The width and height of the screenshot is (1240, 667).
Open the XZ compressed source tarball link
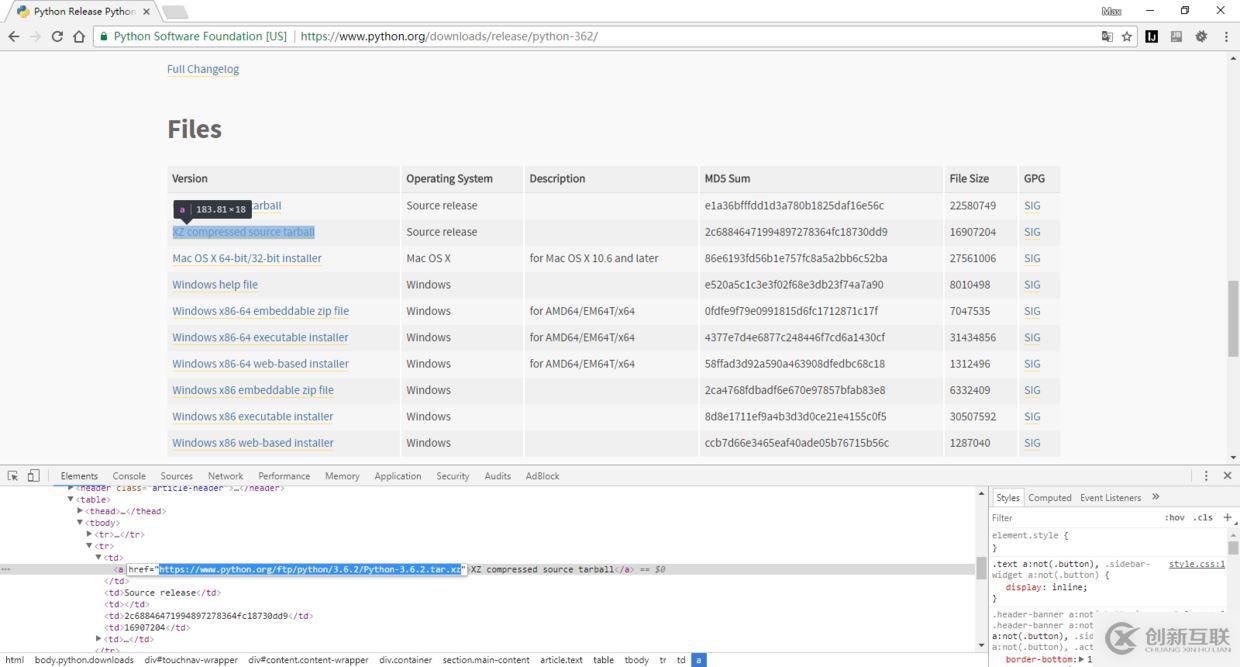243,232
